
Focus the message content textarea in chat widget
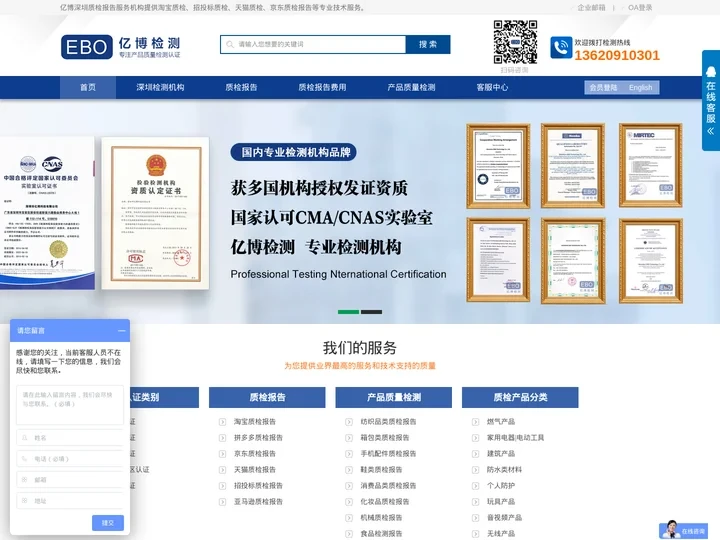[70, 405]
